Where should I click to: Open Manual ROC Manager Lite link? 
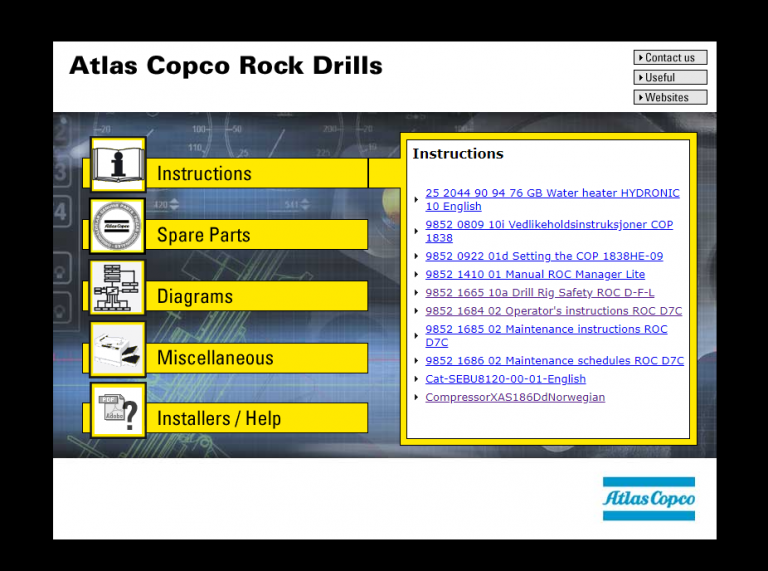tap(535, 274)
